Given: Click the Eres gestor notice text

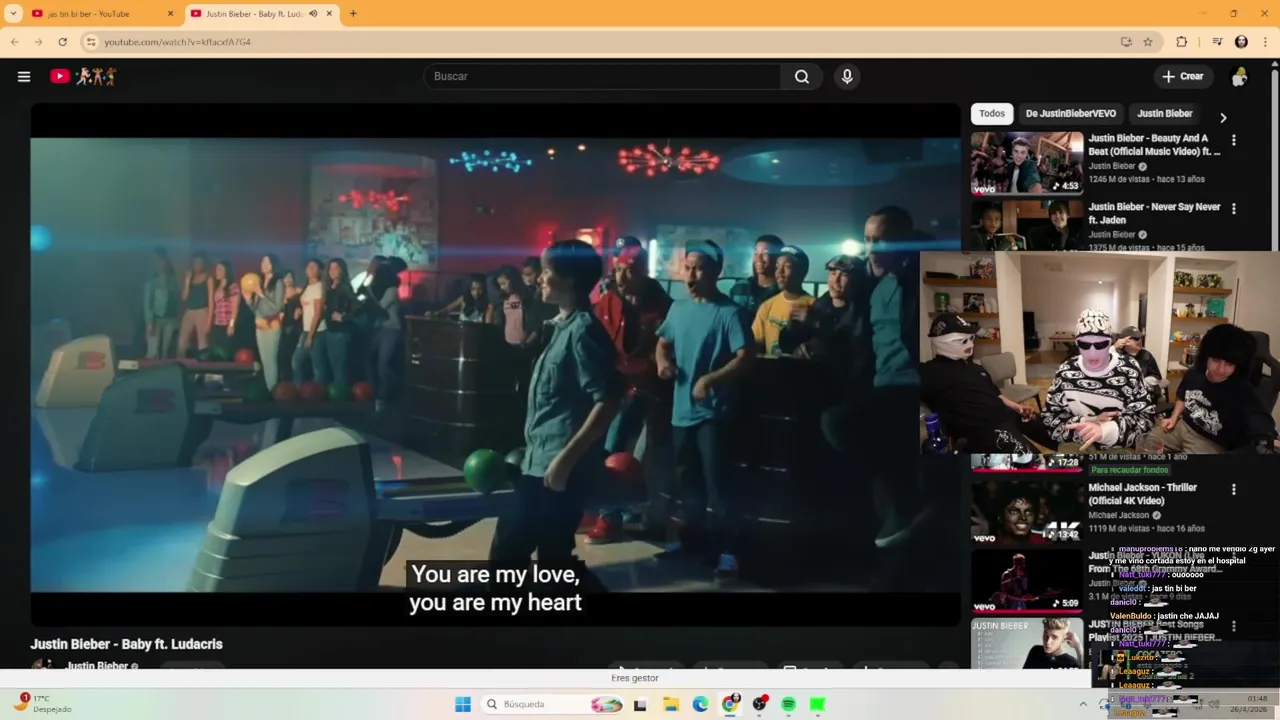Looking at the screenshot, I should pos(635,678).
